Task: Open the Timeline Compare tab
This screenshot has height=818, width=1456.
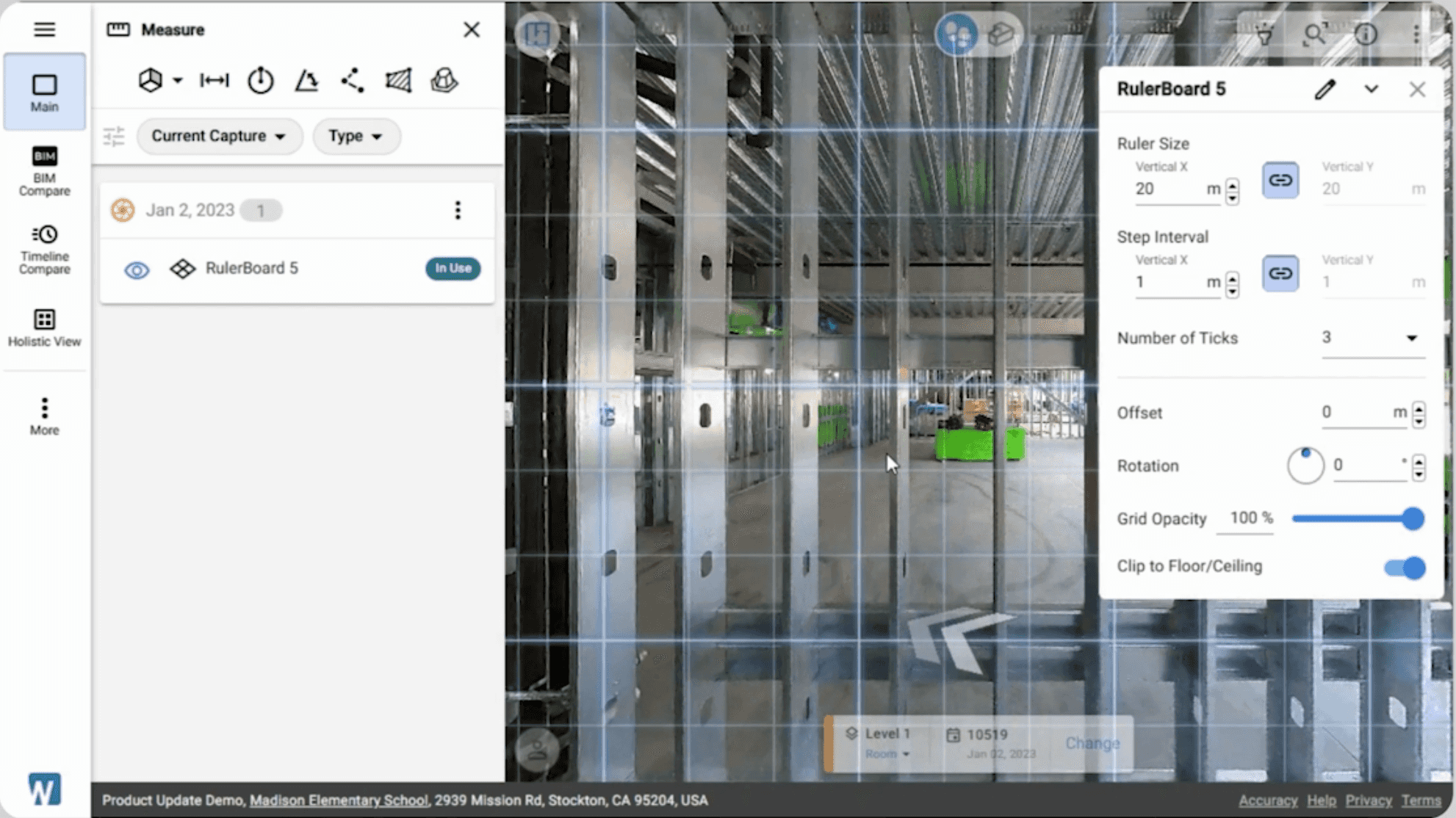Action: pyautogui.click(x=44, y=250)
